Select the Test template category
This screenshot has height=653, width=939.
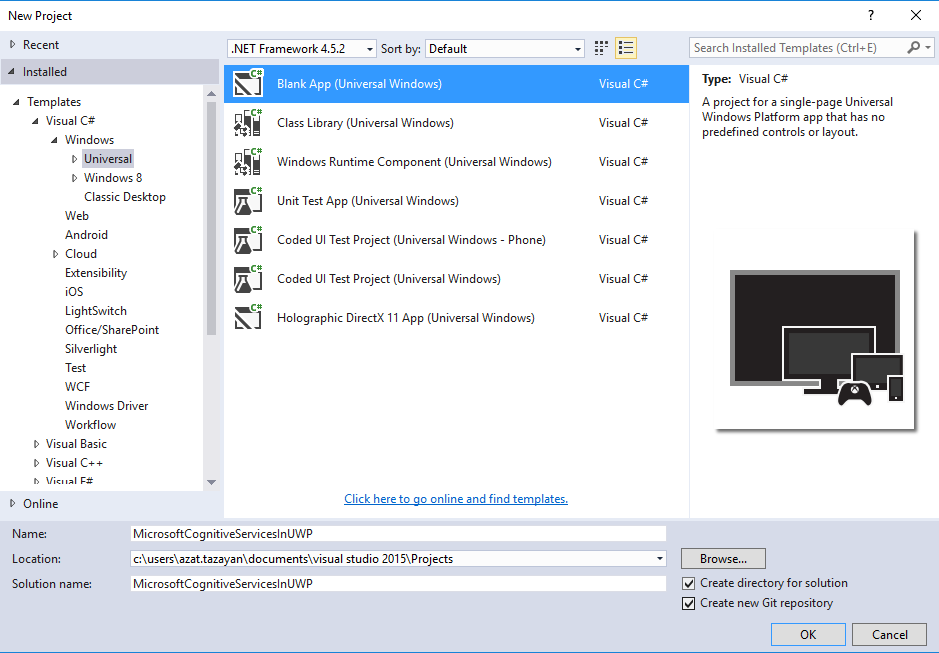pos(75,368)
